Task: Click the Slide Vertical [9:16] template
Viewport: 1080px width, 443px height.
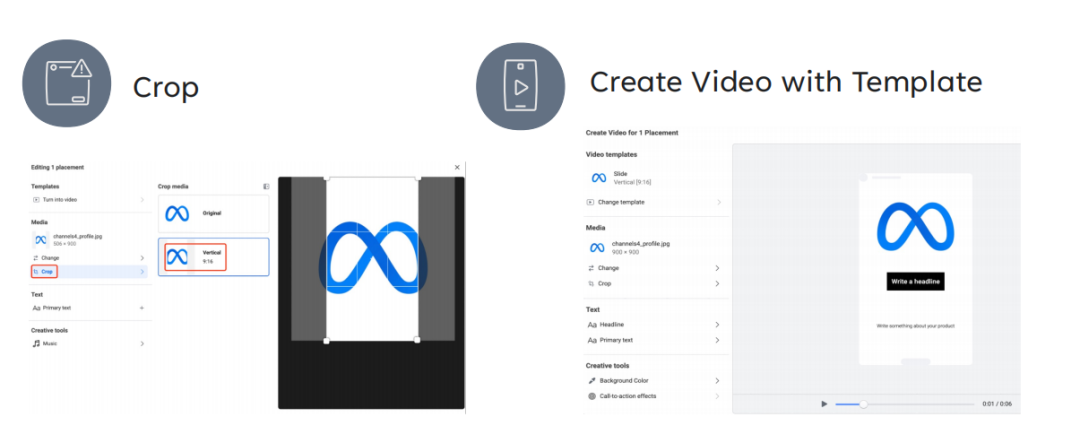Action: tap(654, 178)
